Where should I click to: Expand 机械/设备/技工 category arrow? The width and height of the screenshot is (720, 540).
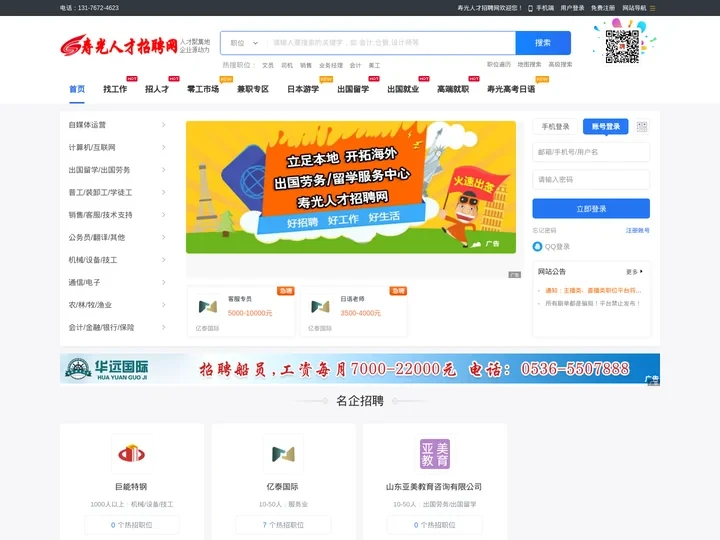(x=163, y=260)
